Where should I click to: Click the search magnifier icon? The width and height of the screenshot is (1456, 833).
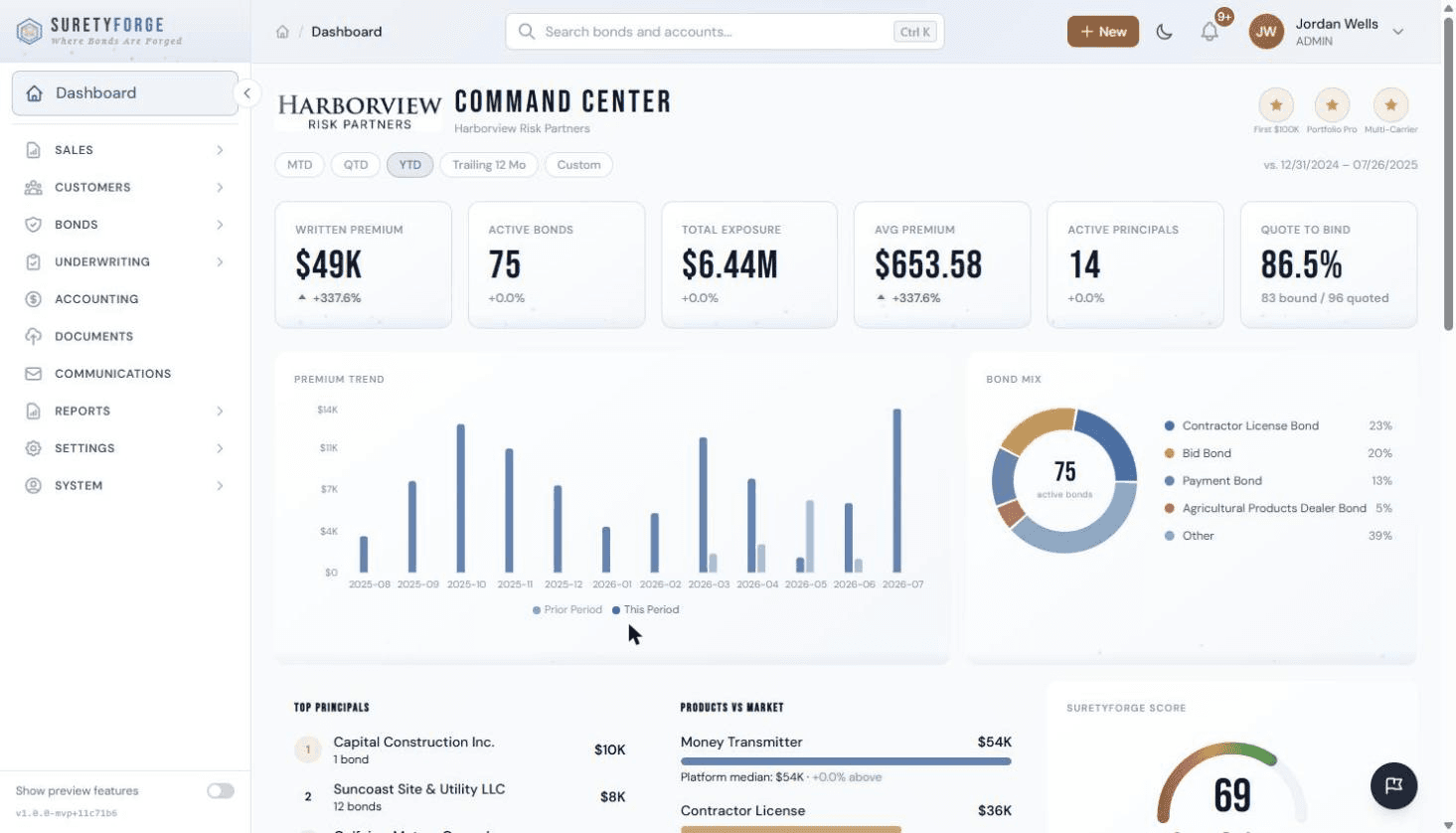pos(527,32)
